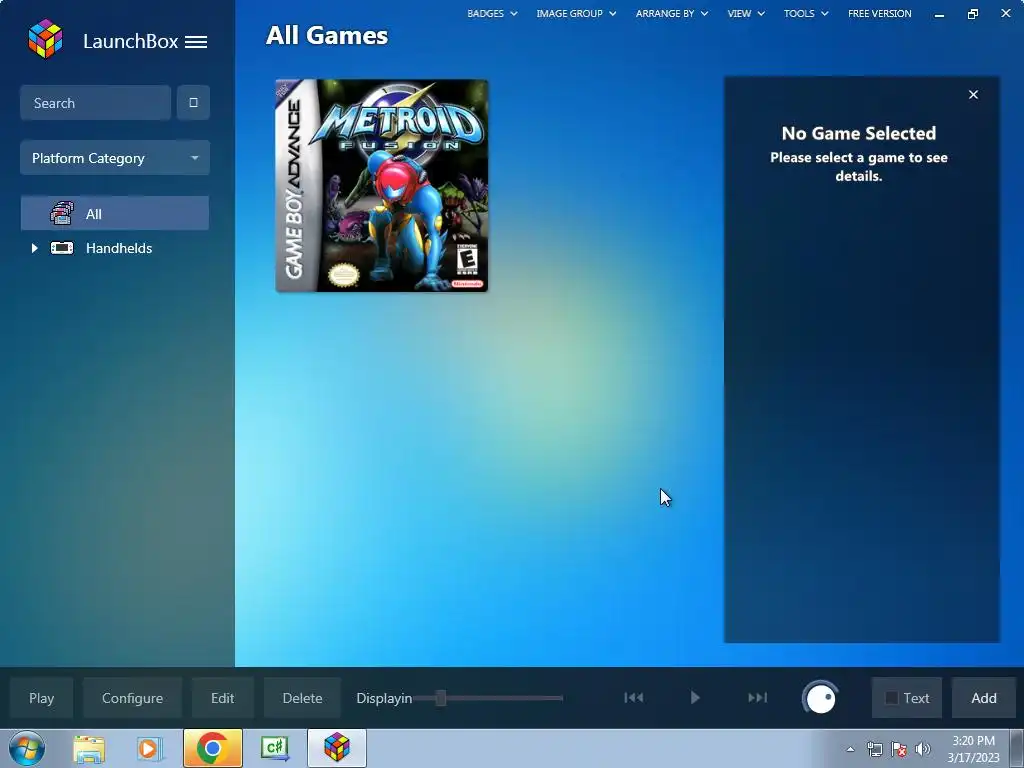
Task: Start music playback with the play icon
Action: coord(695,697)
